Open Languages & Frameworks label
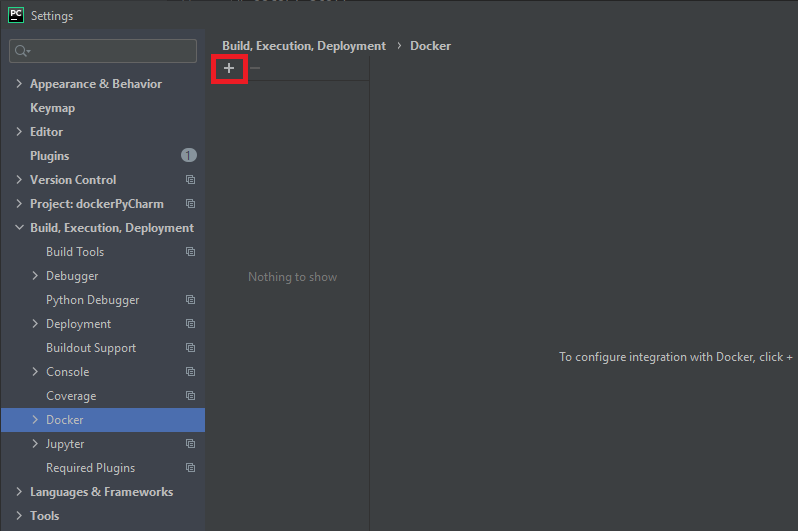Viewport: 798px width, 531px height. tap(101, 492)
